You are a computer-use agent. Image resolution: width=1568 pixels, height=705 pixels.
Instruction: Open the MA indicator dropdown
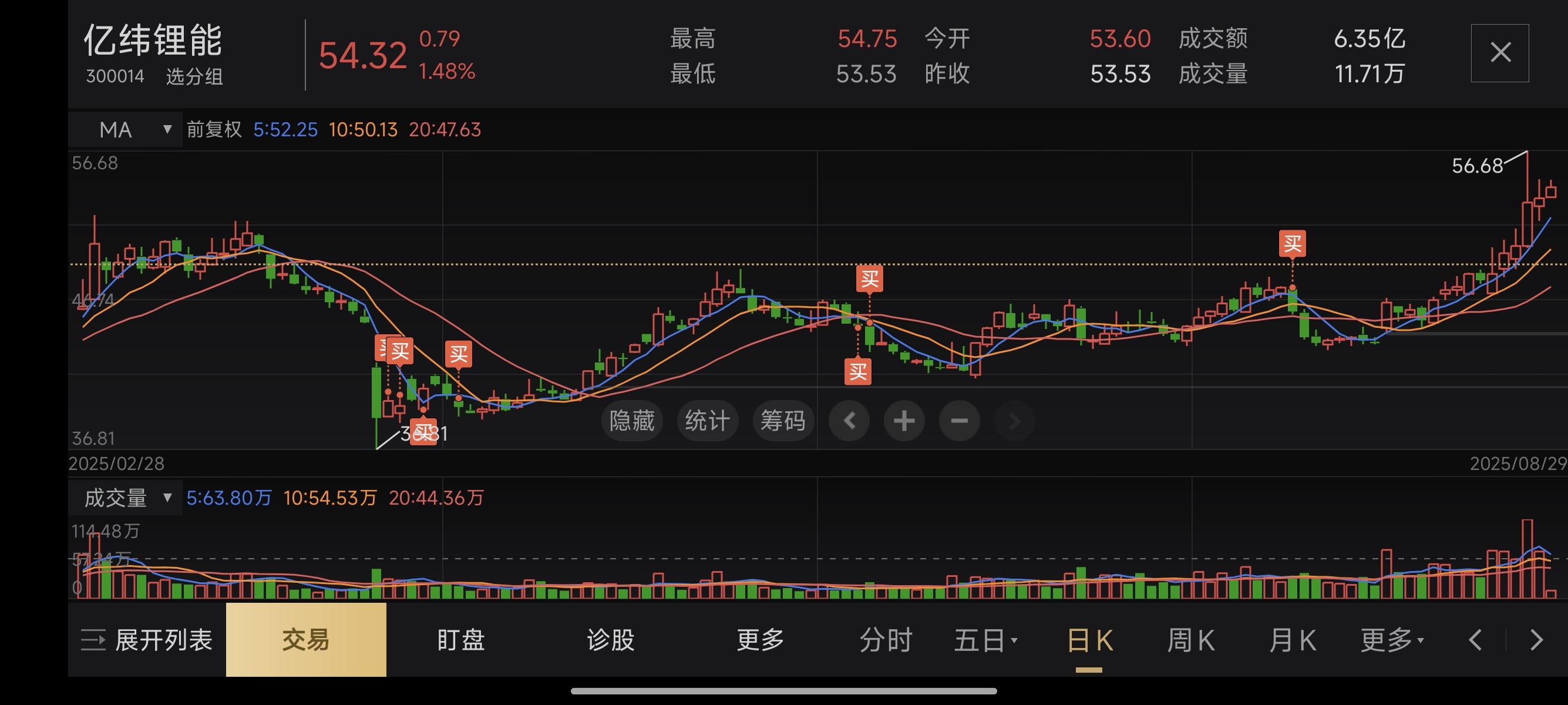point(126,129)
